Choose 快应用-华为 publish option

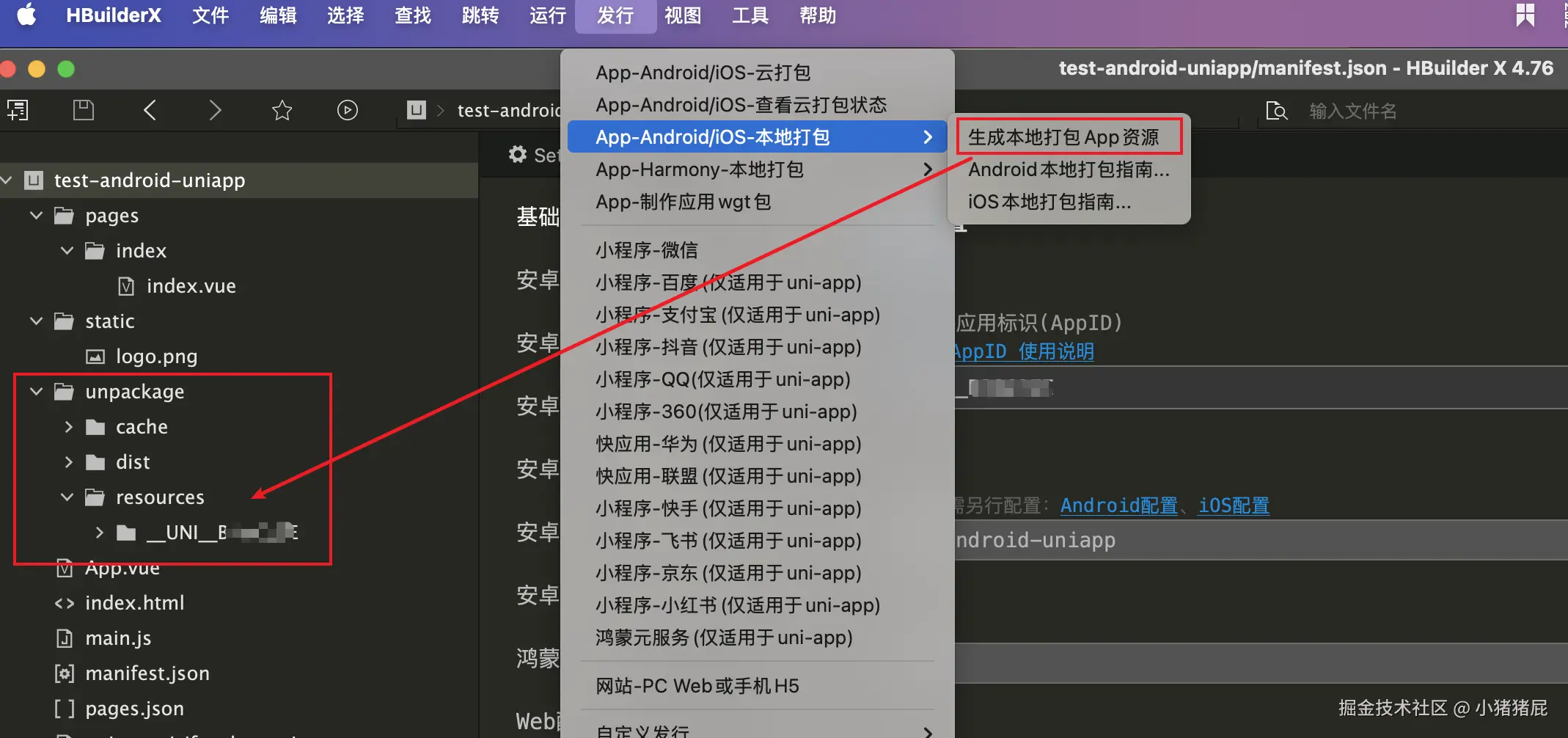click(758, 444)
